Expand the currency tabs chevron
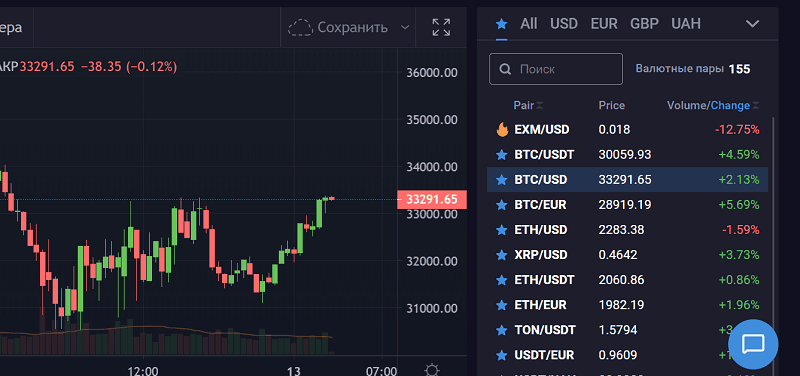 [x=753, y=23]
